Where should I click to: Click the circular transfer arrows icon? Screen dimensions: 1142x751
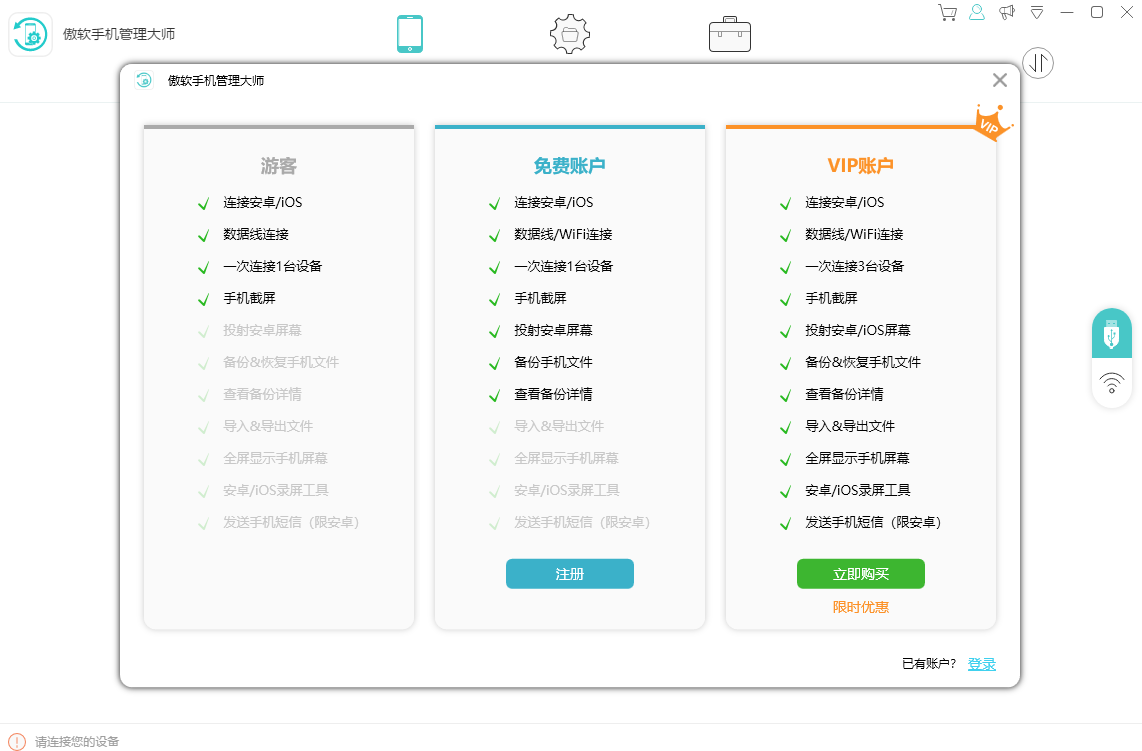1038,63
